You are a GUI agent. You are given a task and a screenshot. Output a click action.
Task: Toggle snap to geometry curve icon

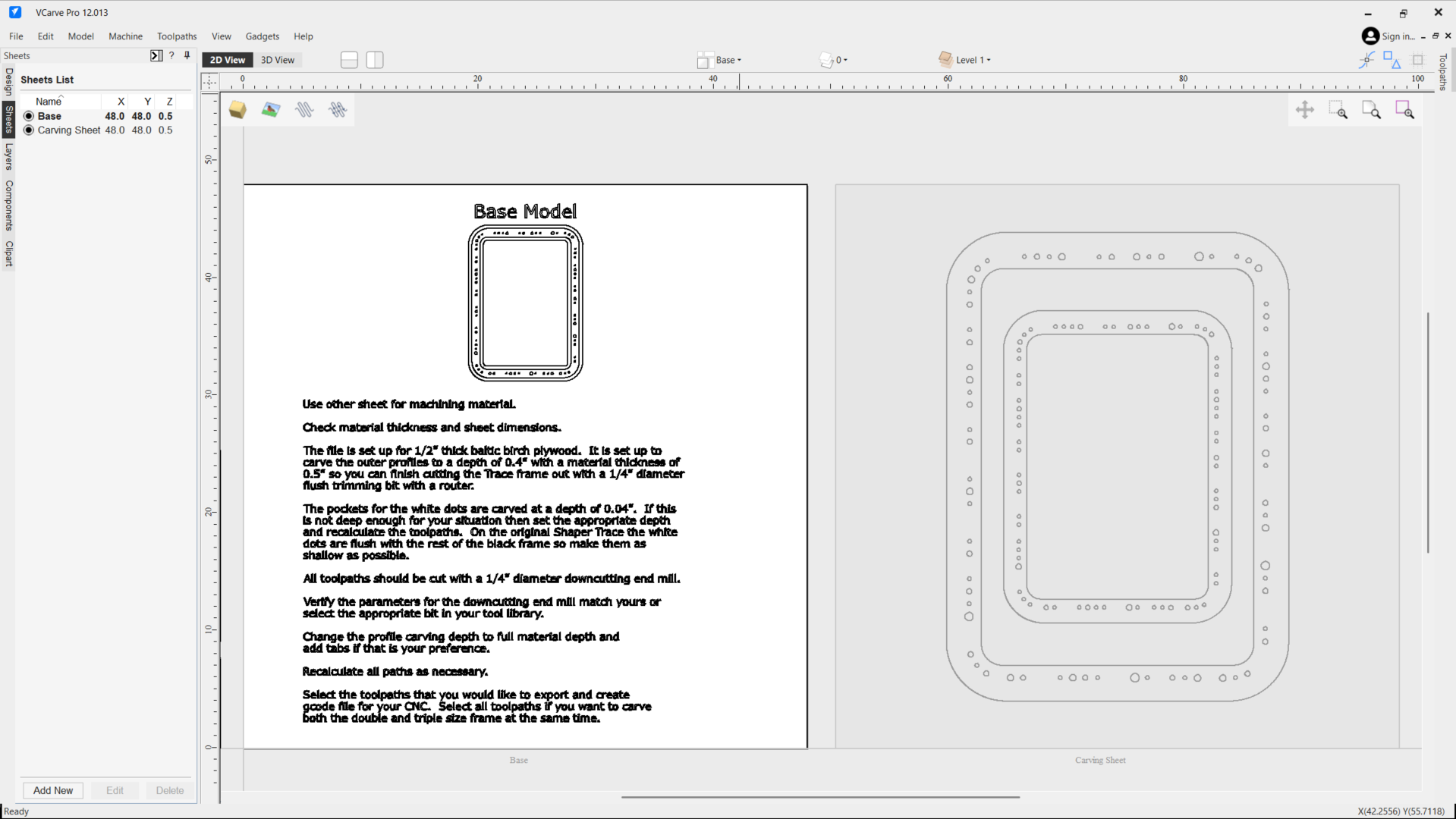pos(1366,60)
